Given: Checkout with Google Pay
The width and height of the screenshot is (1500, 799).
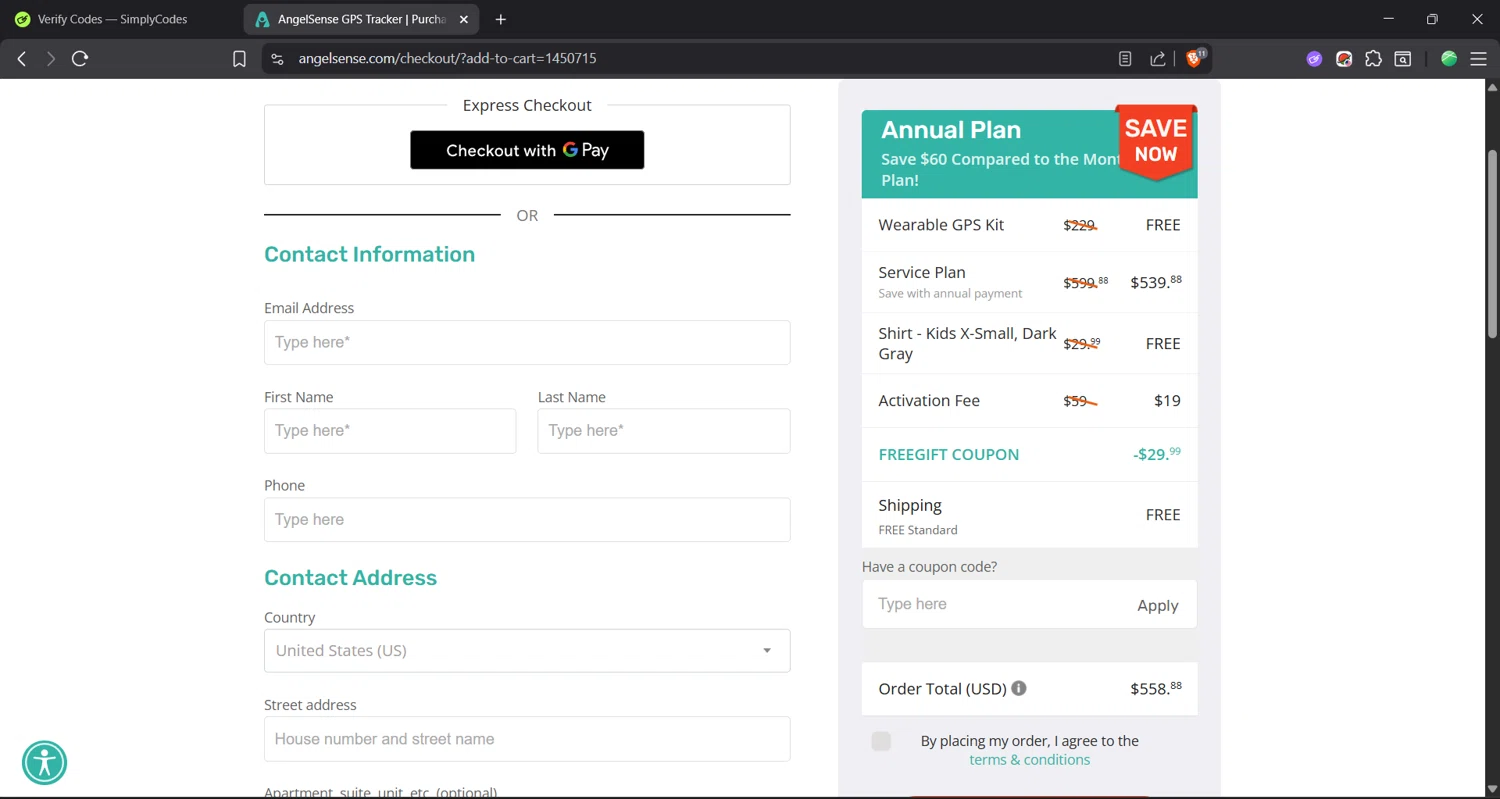Looking at the screenshot, I should tap(527, 150).
